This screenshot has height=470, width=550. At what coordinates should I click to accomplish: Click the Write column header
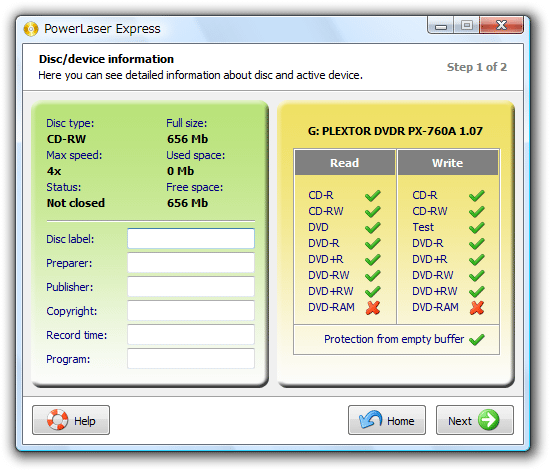tap(448, 163)
